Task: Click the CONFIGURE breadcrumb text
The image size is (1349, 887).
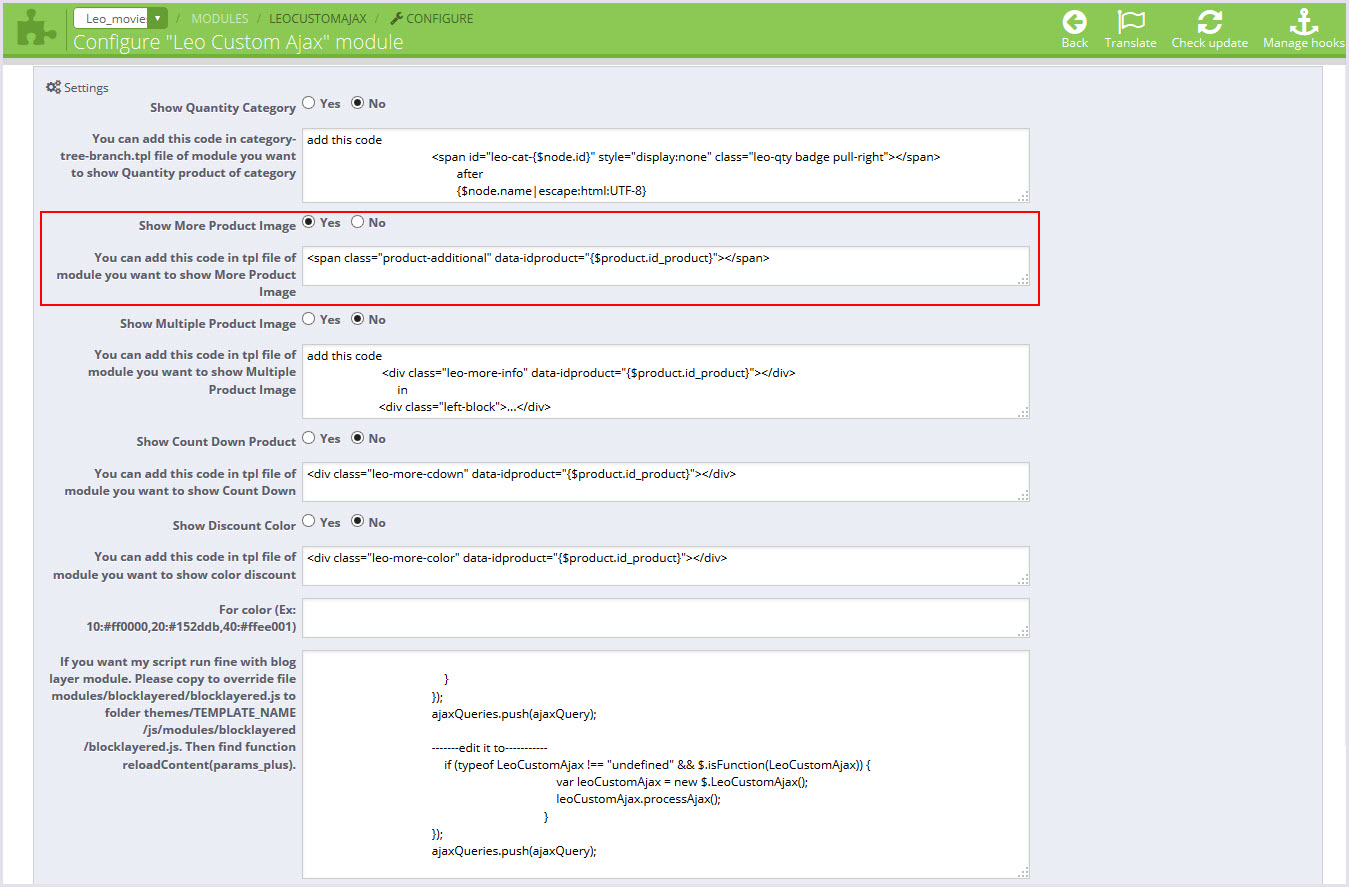Action: point(440,18)
